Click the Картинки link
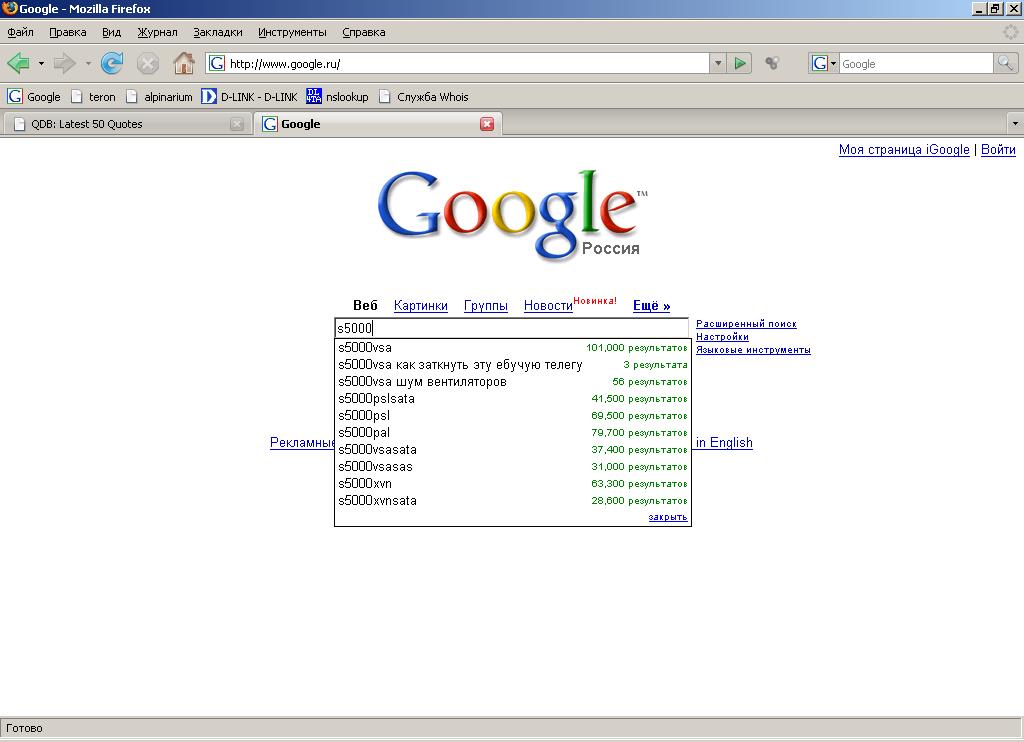Image resolution: width=1024 pixels, height=742 pixels. 420,306
